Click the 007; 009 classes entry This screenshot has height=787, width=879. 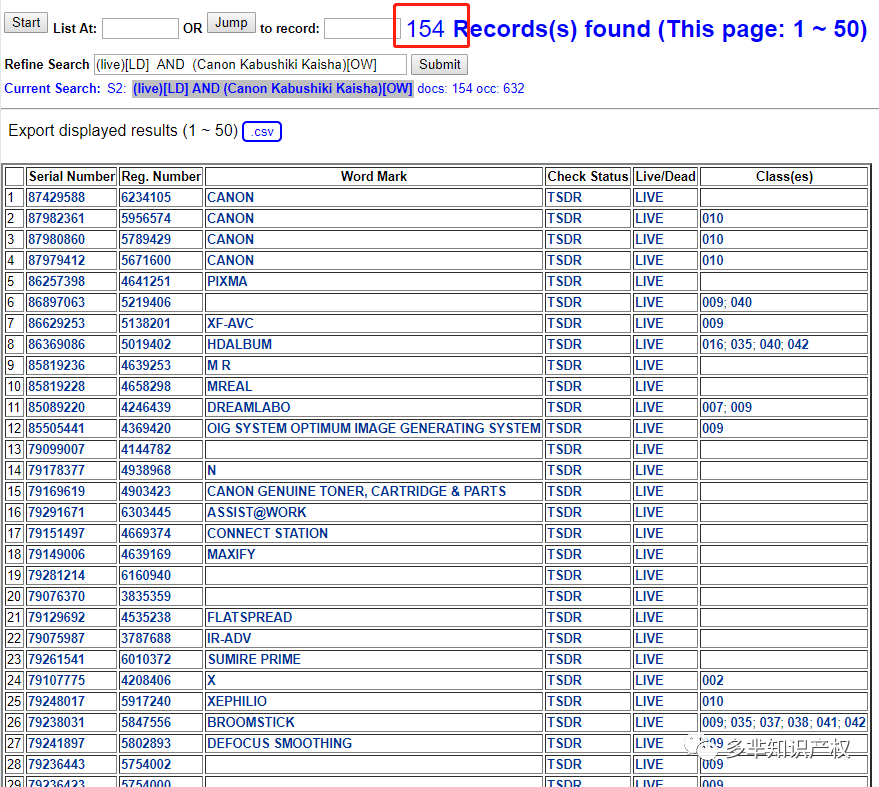click(727, 408)
